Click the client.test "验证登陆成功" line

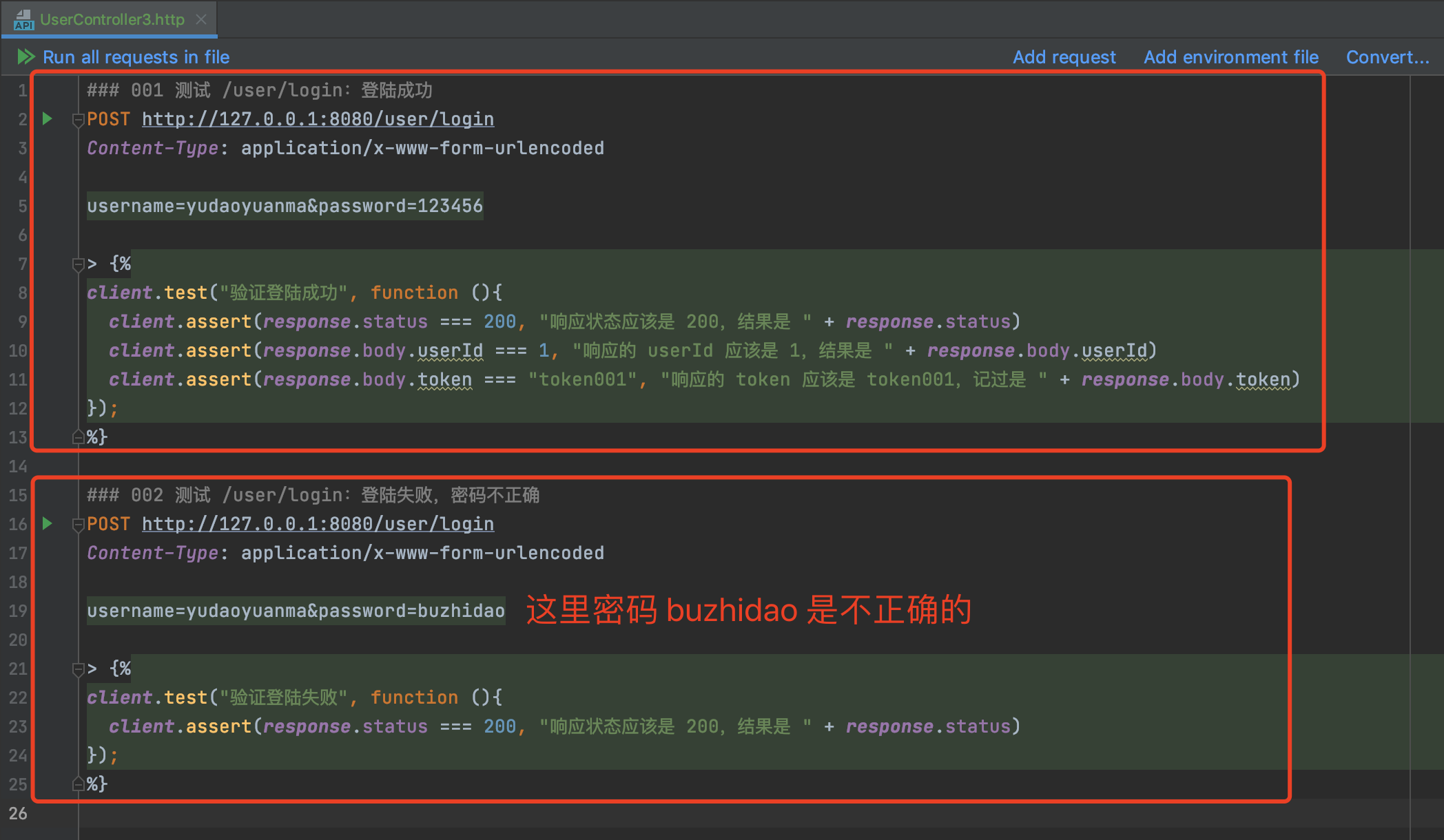click(x=294, y=293)
